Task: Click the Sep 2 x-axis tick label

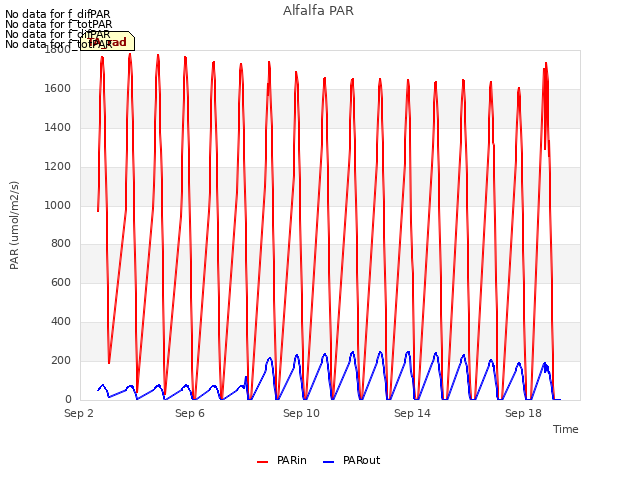Action: tap(79, 413)
